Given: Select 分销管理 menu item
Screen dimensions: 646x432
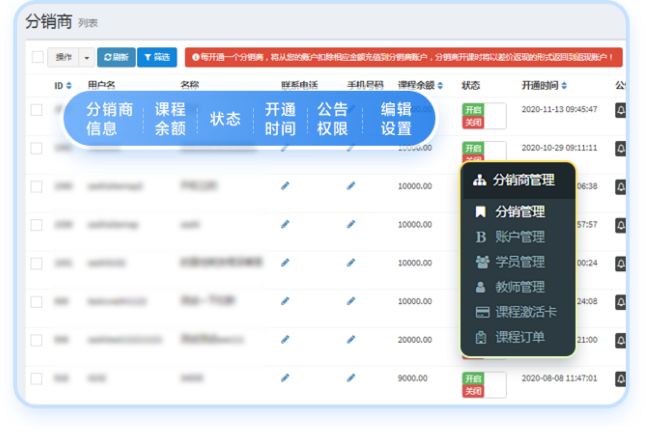Looking at the screenshot, I should pos(518,212).
